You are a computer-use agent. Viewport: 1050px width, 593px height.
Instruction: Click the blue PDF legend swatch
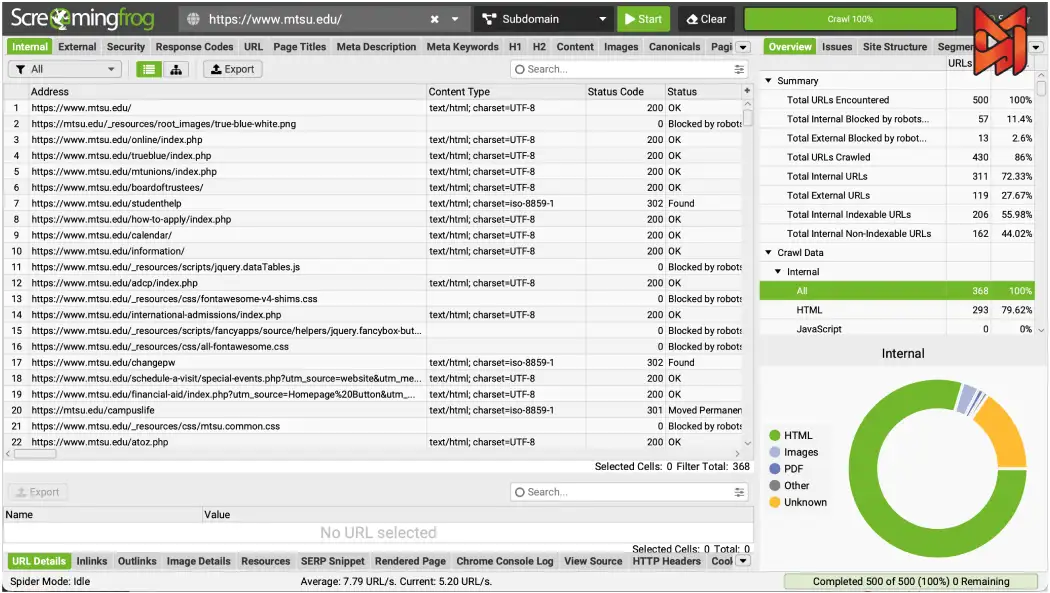775,469
